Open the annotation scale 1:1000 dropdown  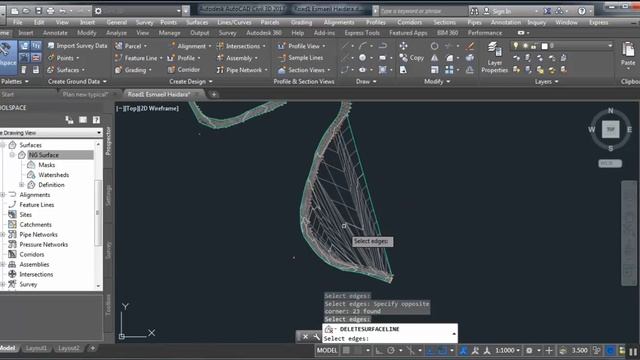coord(507,350)
